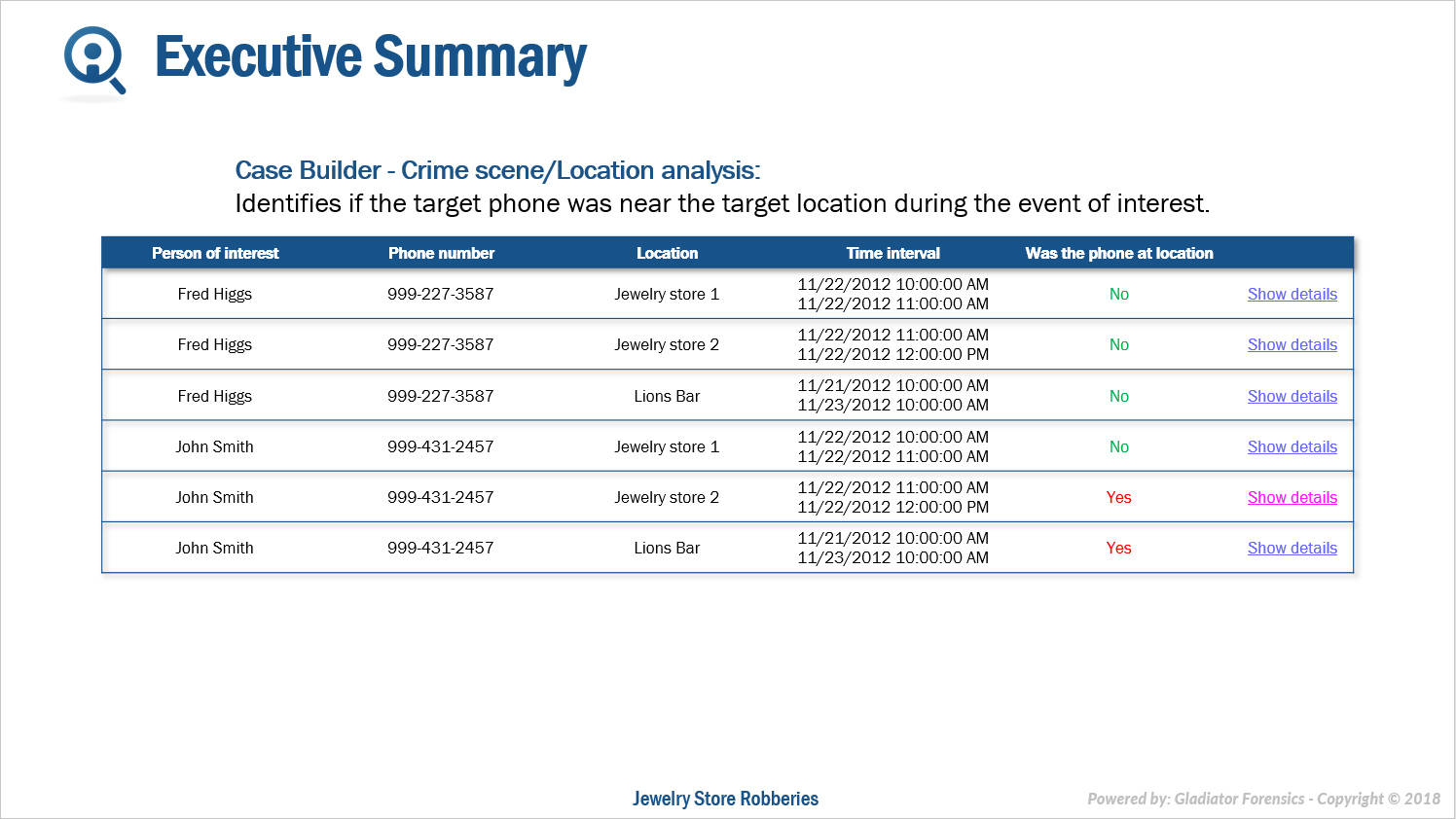Click Lions Bar in the Fred Higgs row
This screenshot has width=1456, height=819.
(667, 396)
